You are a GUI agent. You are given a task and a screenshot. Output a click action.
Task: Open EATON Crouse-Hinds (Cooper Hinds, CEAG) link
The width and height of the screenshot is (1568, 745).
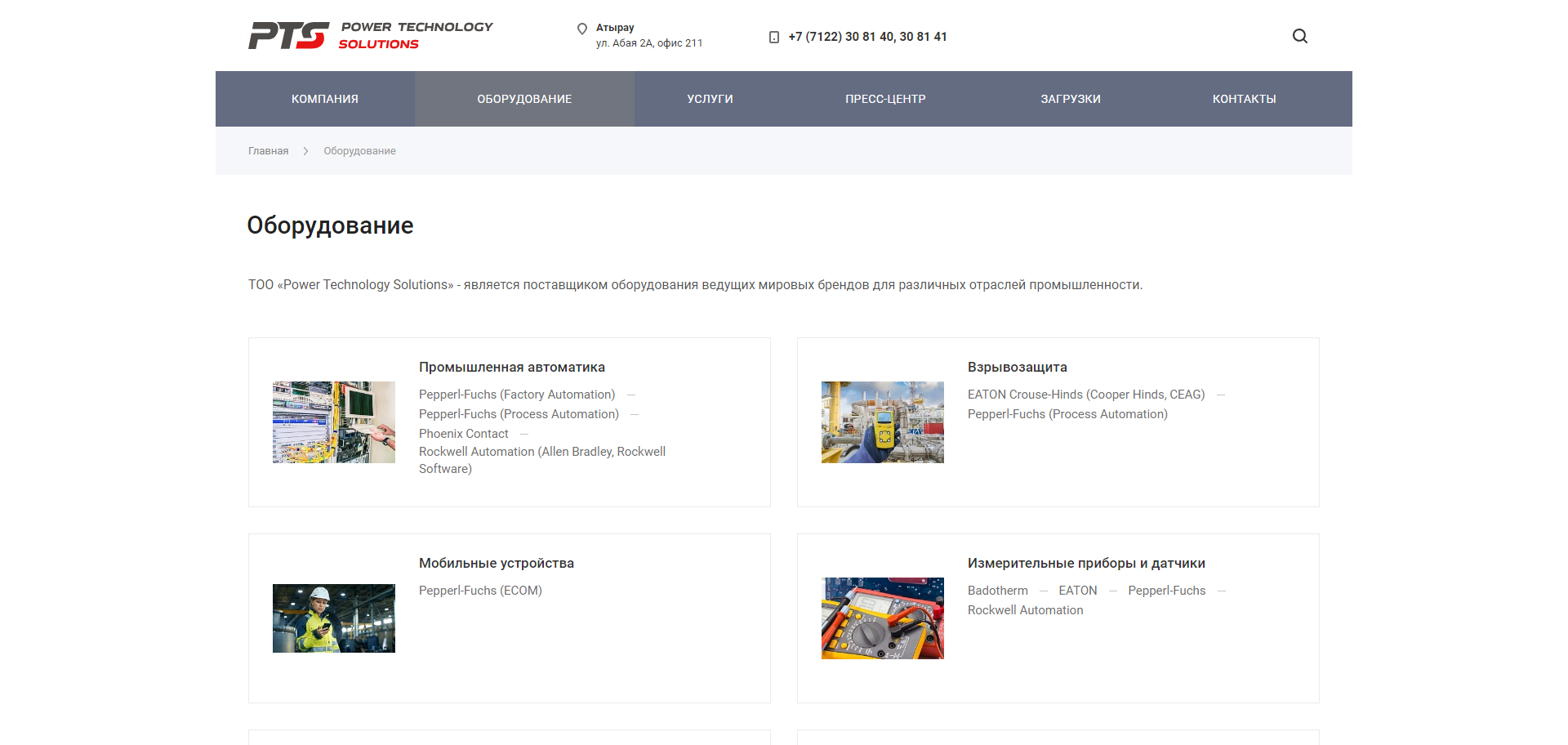tap(1086, 395)
